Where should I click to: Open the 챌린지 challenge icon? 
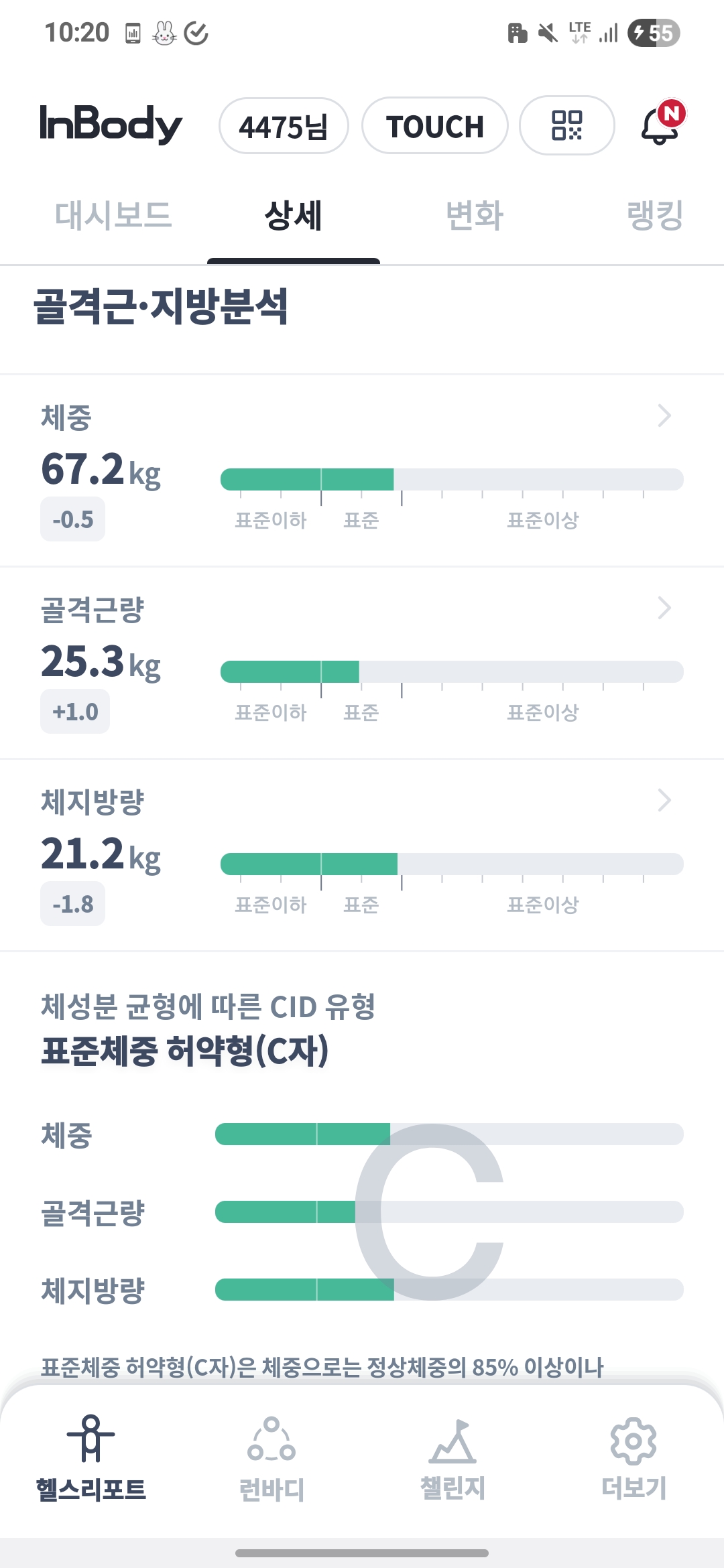[x=452, y=1441]
